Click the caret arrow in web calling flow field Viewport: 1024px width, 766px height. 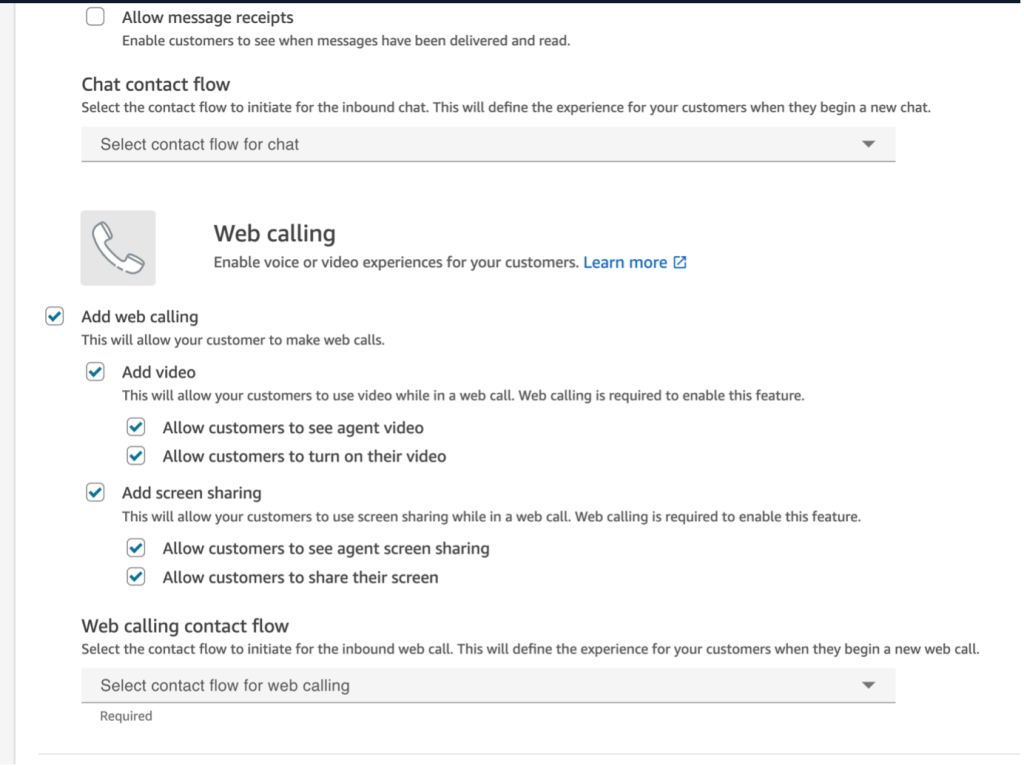pyautogui.click(x=868, y=685)
